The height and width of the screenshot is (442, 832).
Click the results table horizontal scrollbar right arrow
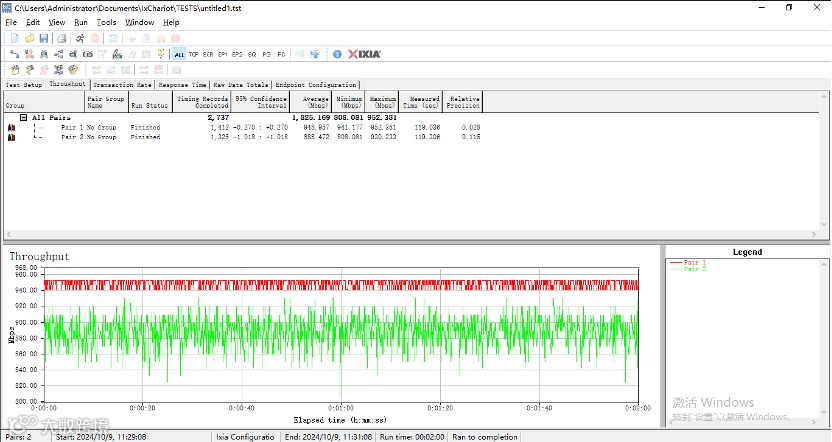(813, 234)
